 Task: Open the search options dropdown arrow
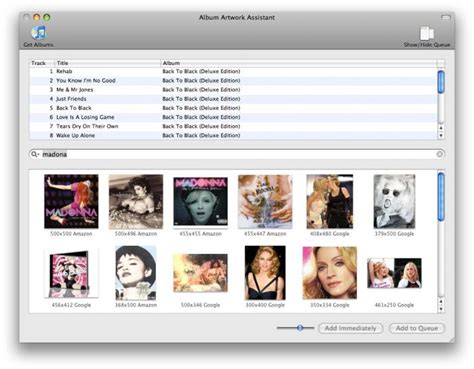coord(38,154)
